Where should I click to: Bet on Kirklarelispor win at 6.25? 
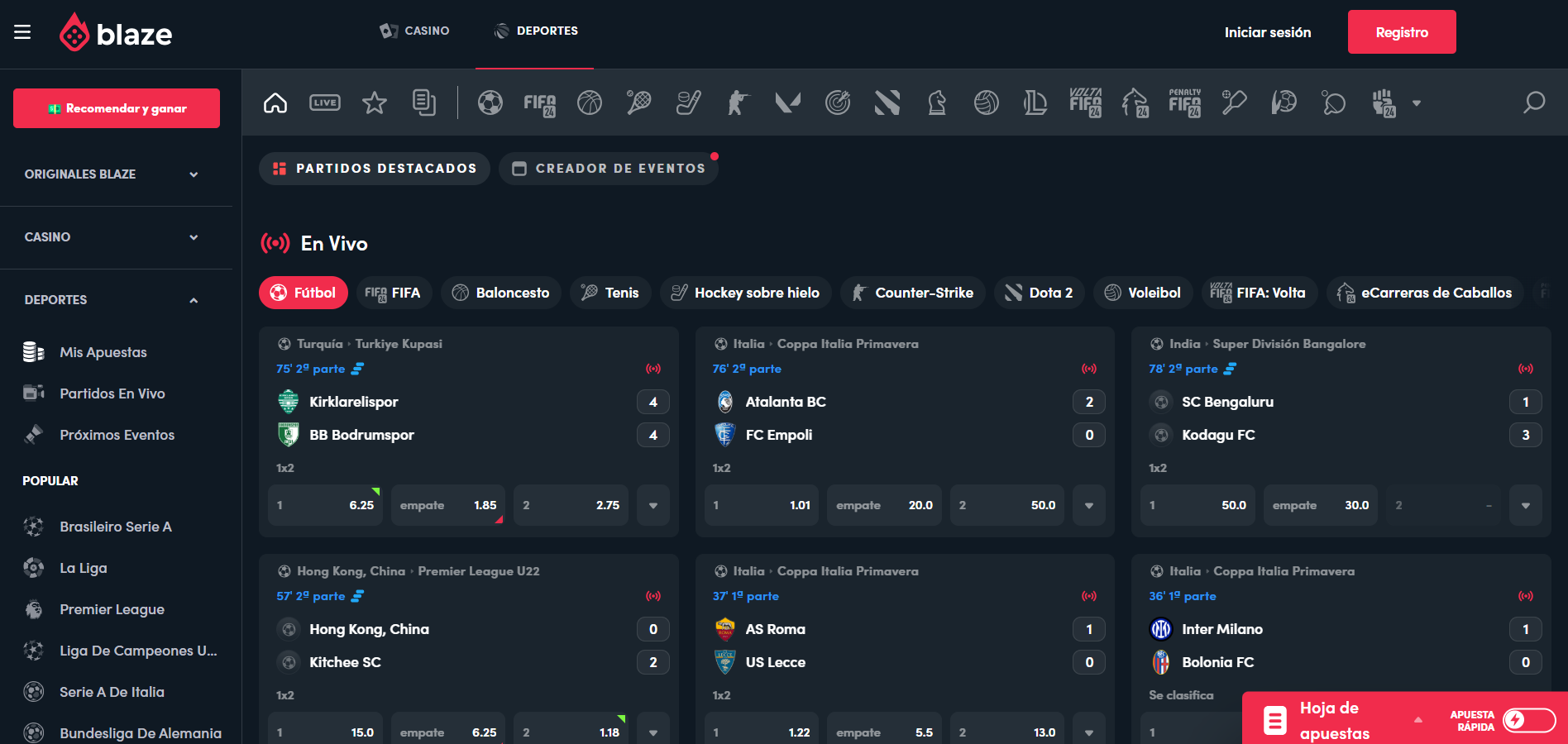coord(325,505)
